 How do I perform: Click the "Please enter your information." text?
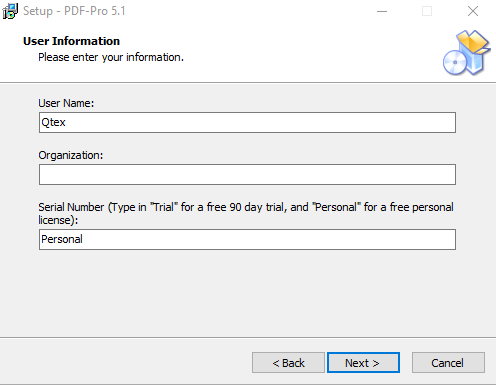click(111, 57)
